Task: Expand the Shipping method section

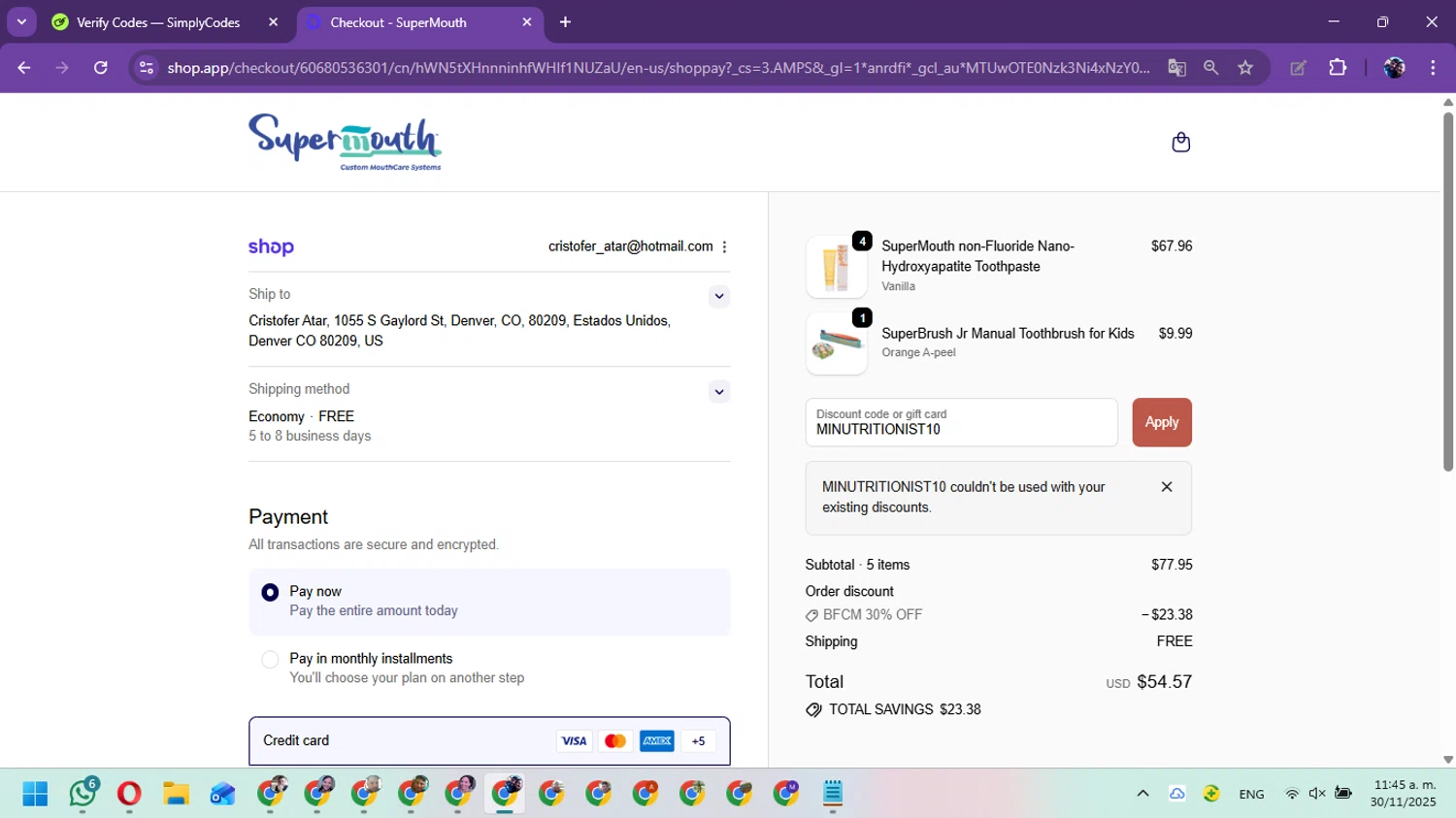Action: pos(718,392)
